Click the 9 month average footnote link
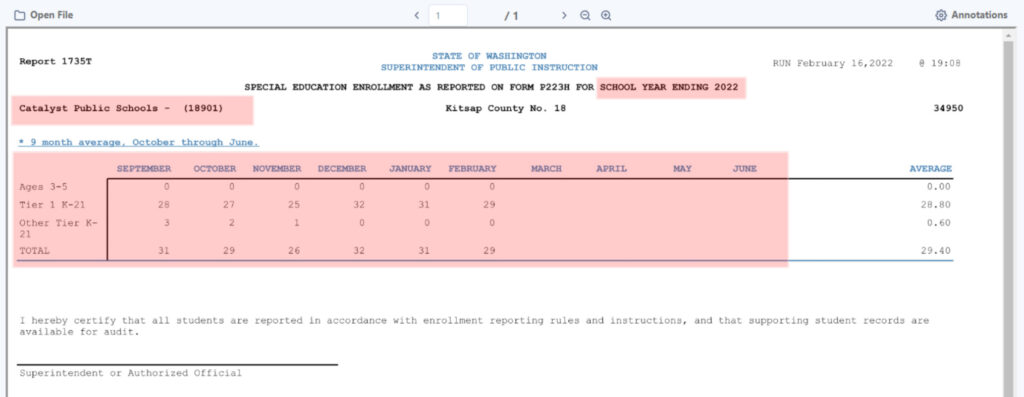The width and height of the screenshot is (1024, 397). coord(138,142)
